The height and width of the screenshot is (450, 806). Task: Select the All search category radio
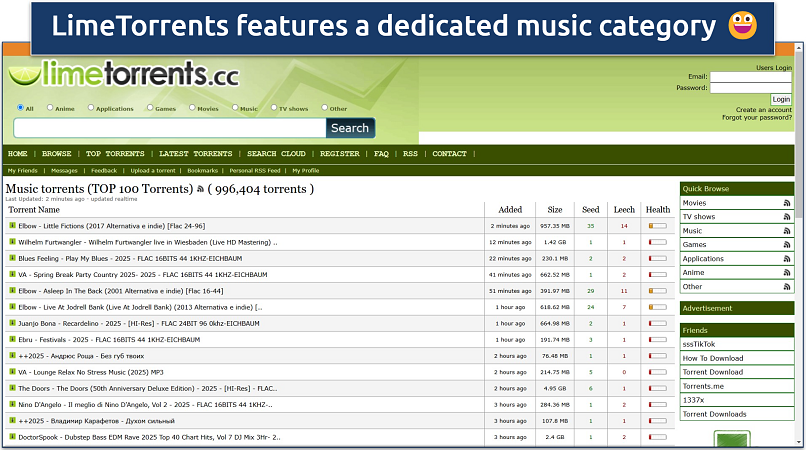point(21,107)
